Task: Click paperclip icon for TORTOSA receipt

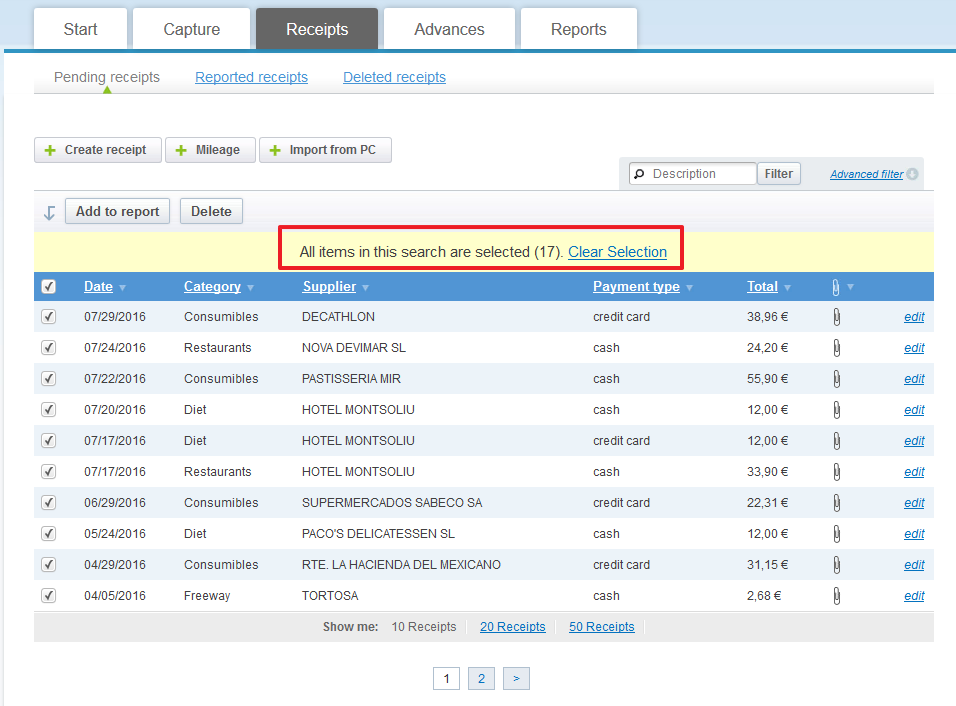Action: [836, 596]
